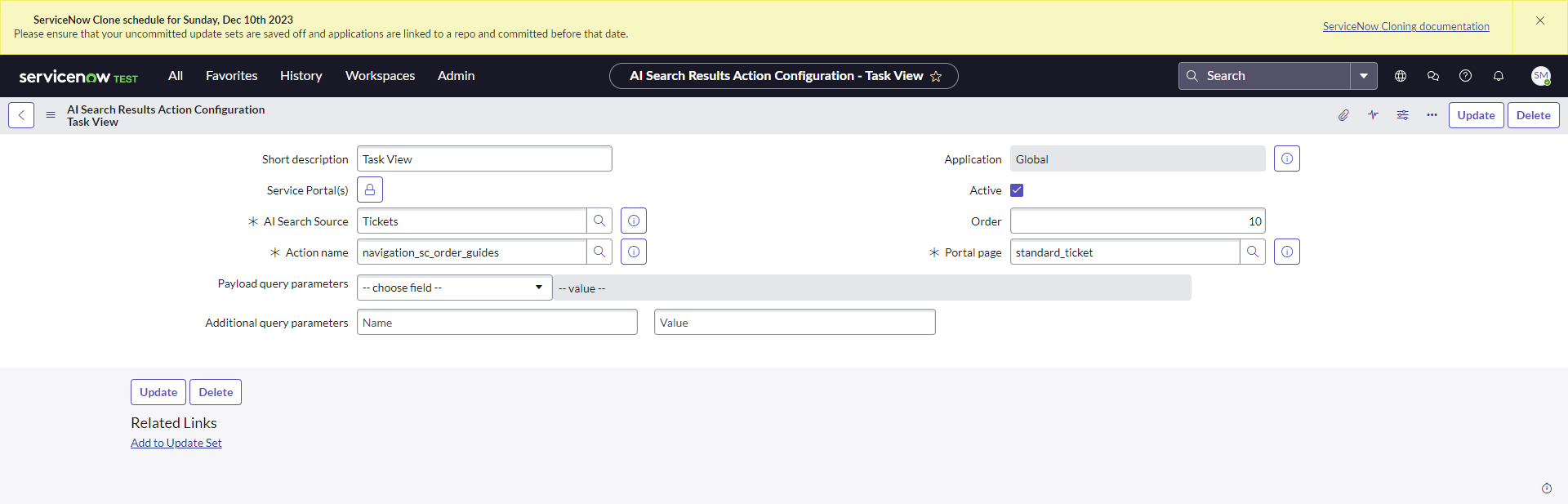Expand the search scope dropdown arrow
1568x504 pixels.
[x=1364, y=76]
